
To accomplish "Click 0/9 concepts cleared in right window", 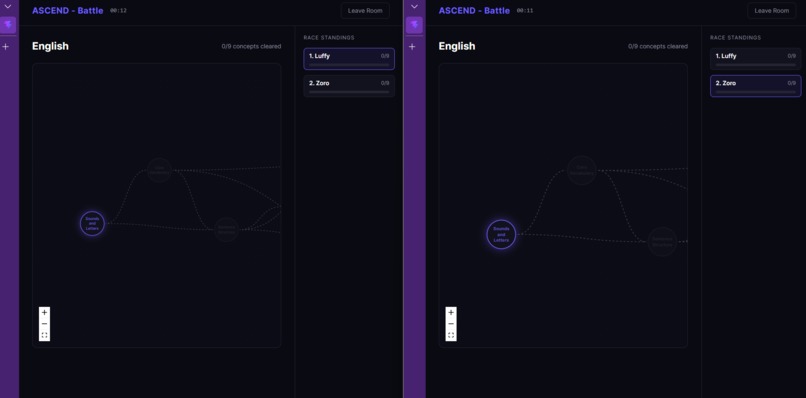I will click(x=658, y=46).
